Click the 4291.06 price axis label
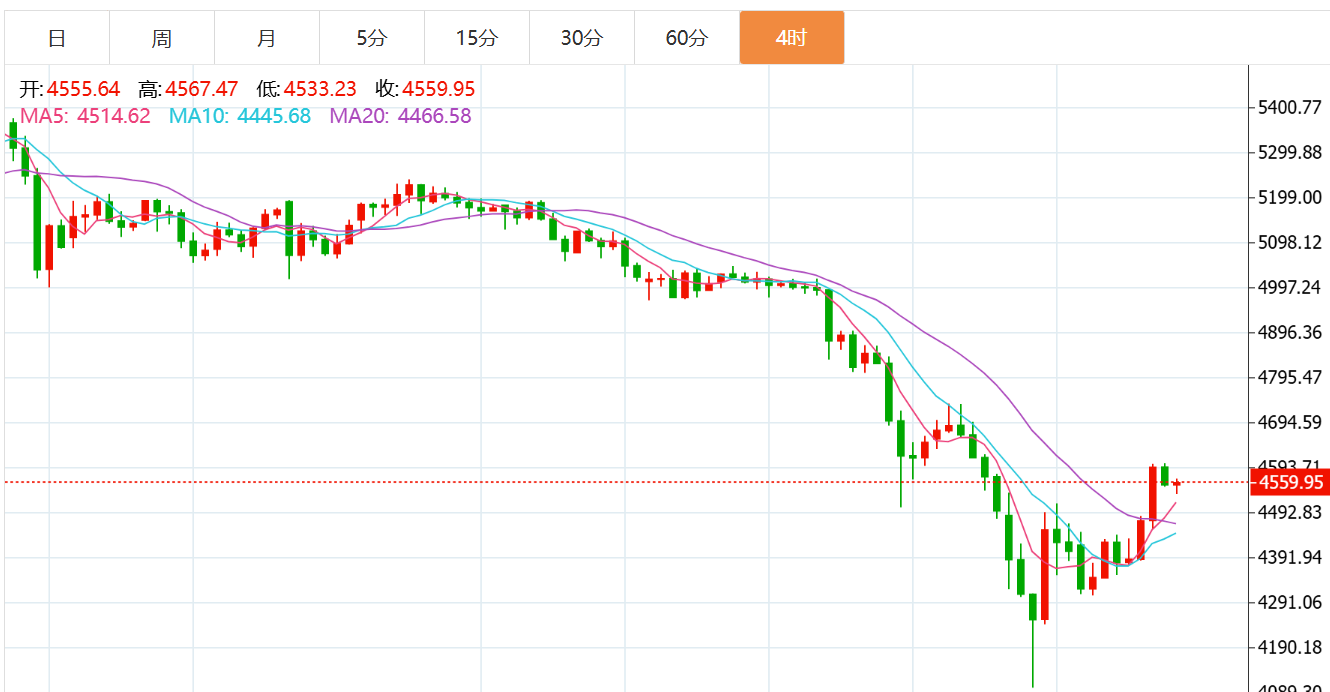This screenshot has width=1330, height=692. coord(1291,602)
